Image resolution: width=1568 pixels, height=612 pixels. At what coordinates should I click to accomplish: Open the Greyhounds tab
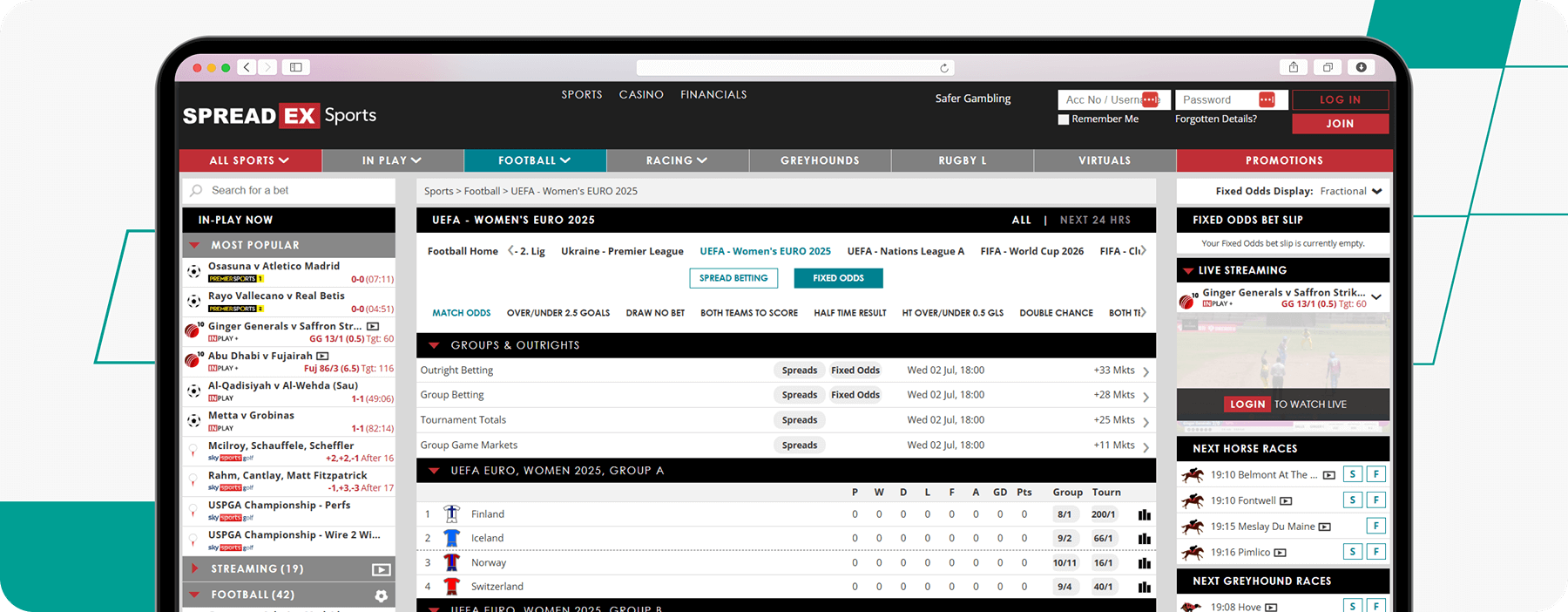[820, 160]
